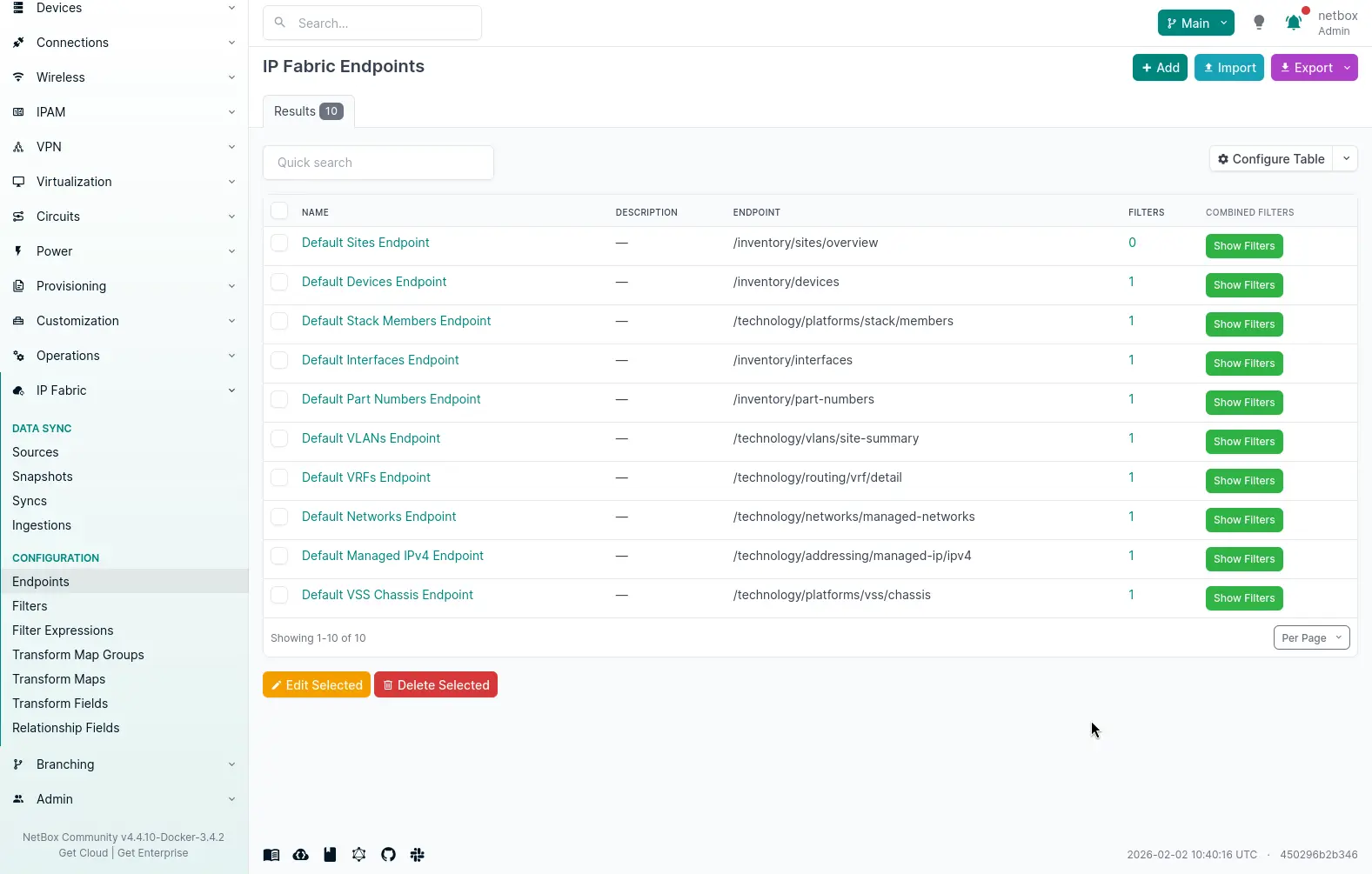1372x874 pixels.
Task: Click the cloud download icon in footer
Action: pyautogui.click(x=300, y=855)
